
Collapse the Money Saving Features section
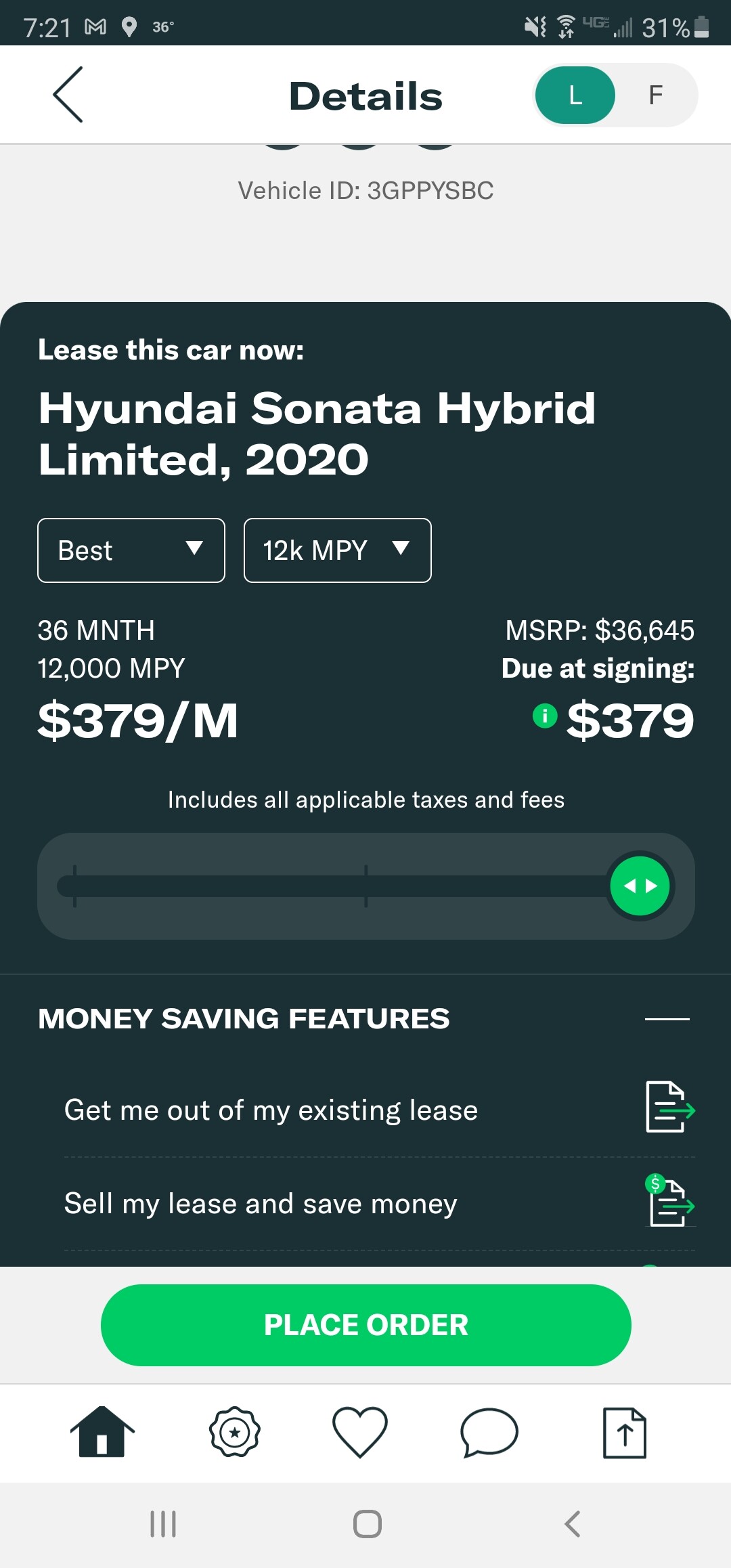[x=667, y=1018]
